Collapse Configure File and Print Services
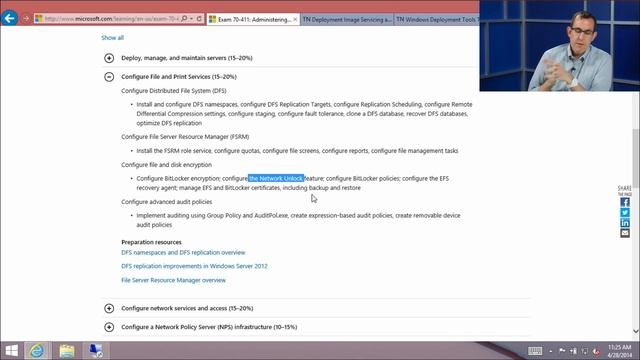Image resolution: width=640 pixels, height=360 pixels. tap(109, 77)
